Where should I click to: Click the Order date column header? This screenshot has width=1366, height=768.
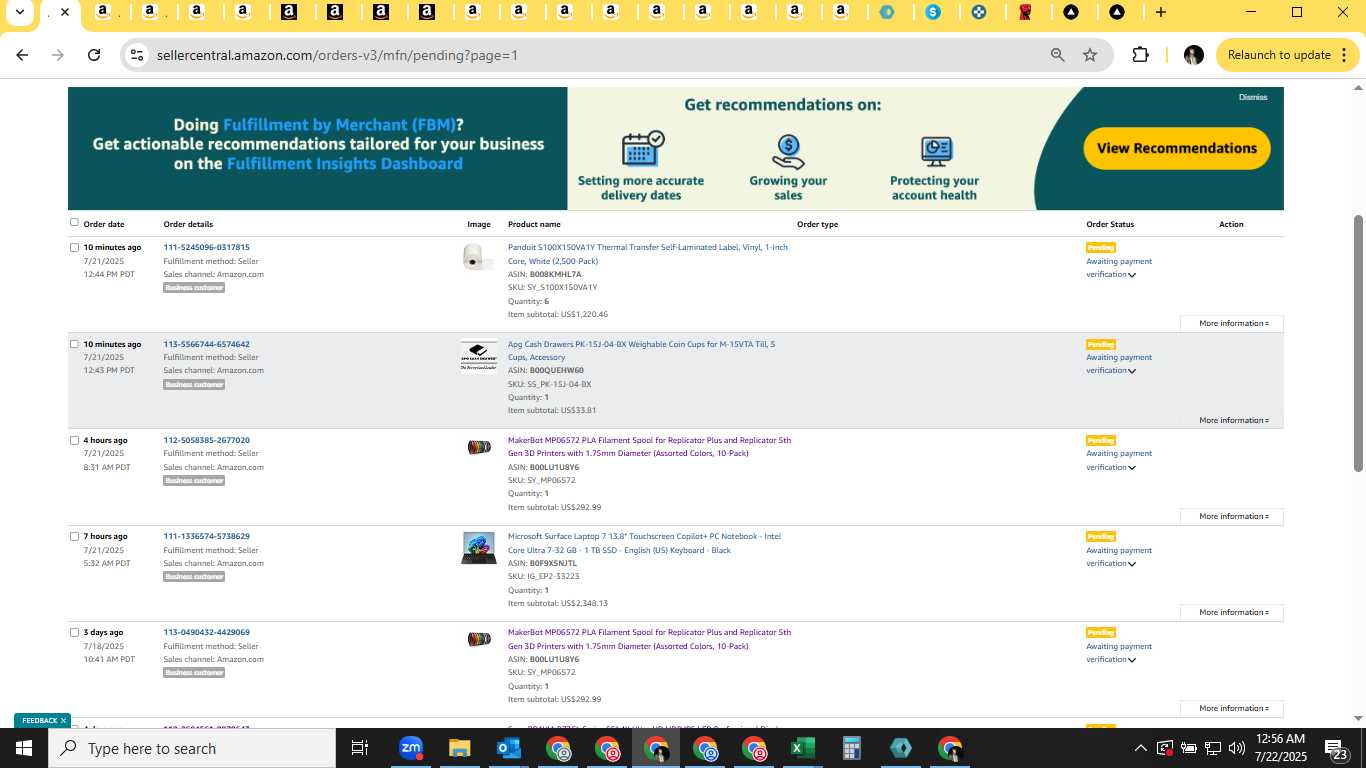click(x=104, y=224)
